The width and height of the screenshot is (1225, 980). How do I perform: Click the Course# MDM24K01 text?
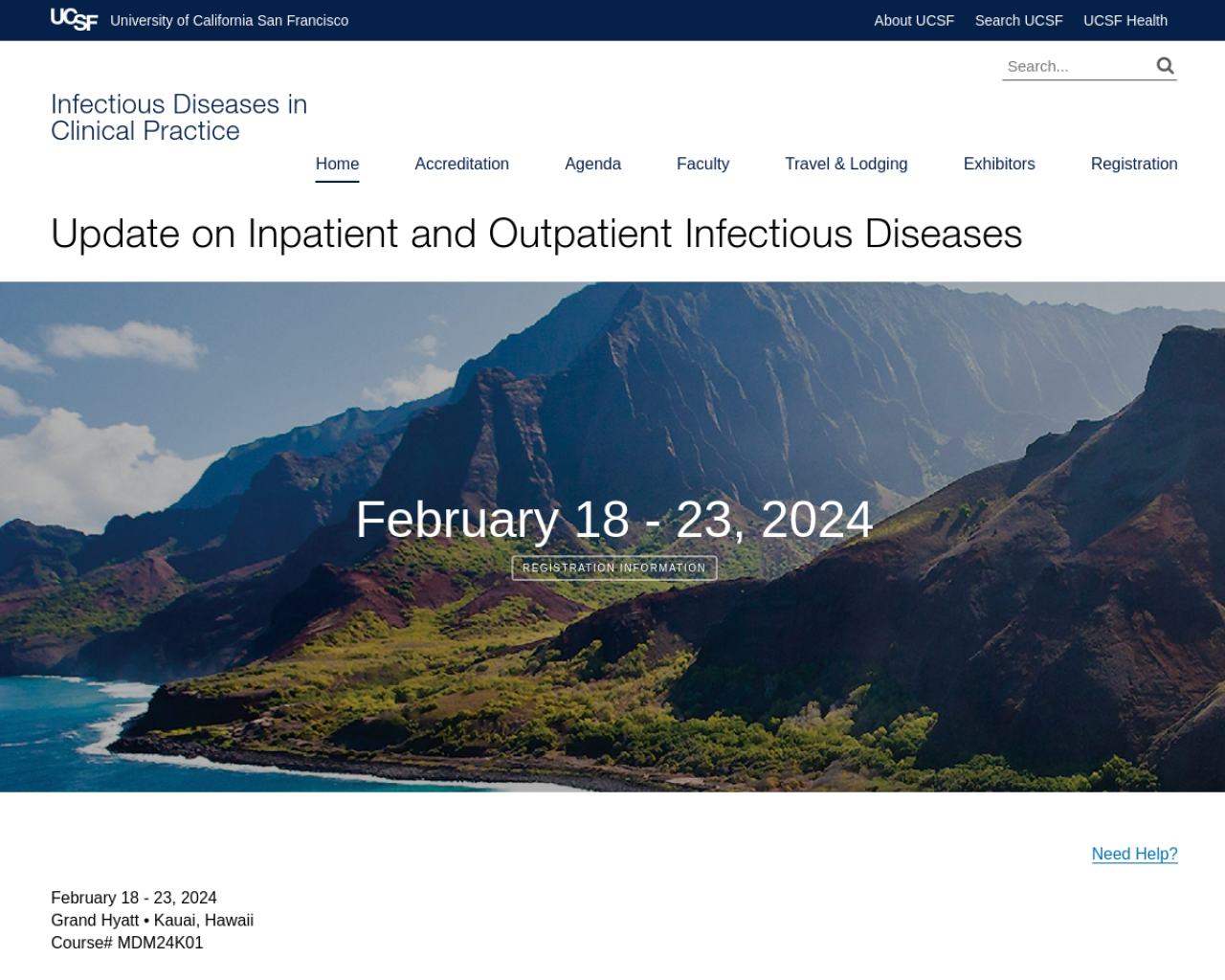pos(127,943)
